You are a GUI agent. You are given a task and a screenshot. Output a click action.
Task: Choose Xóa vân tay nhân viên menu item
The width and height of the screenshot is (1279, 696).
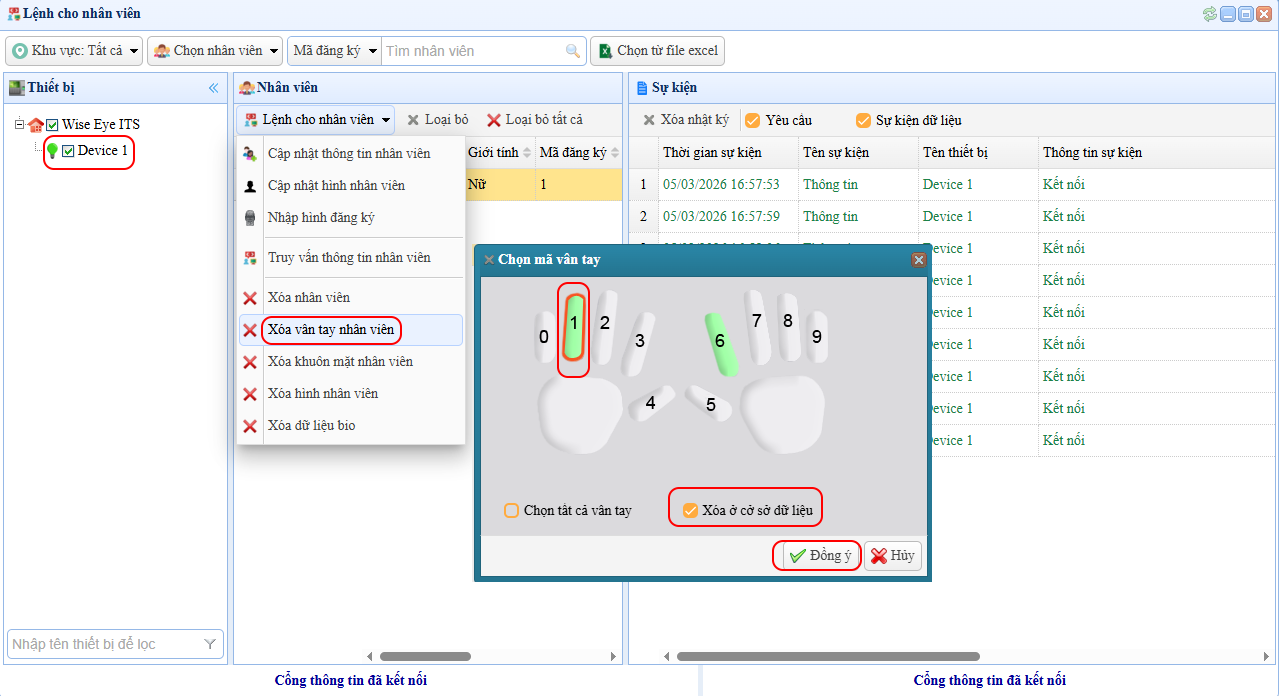pos(331,330)
